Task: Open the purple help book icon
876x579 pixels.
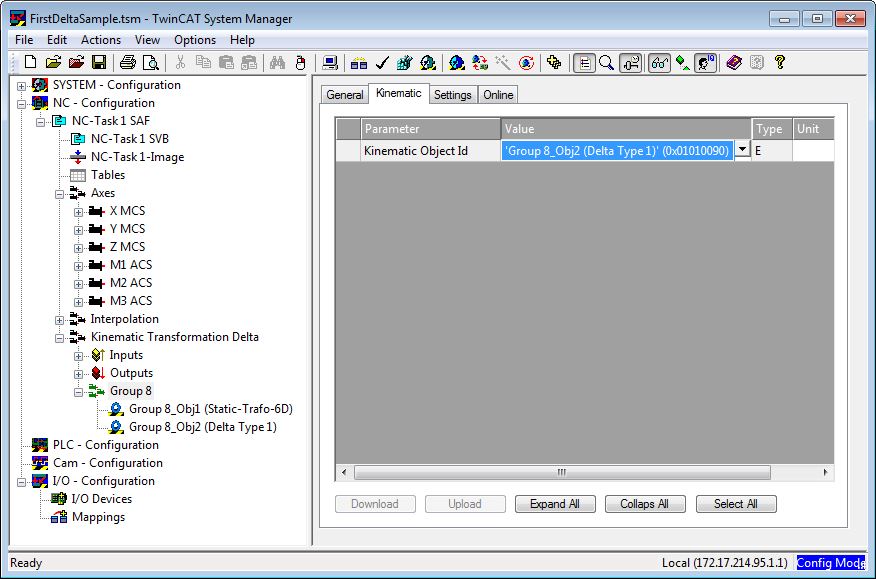Action: (x=734, y=63)
